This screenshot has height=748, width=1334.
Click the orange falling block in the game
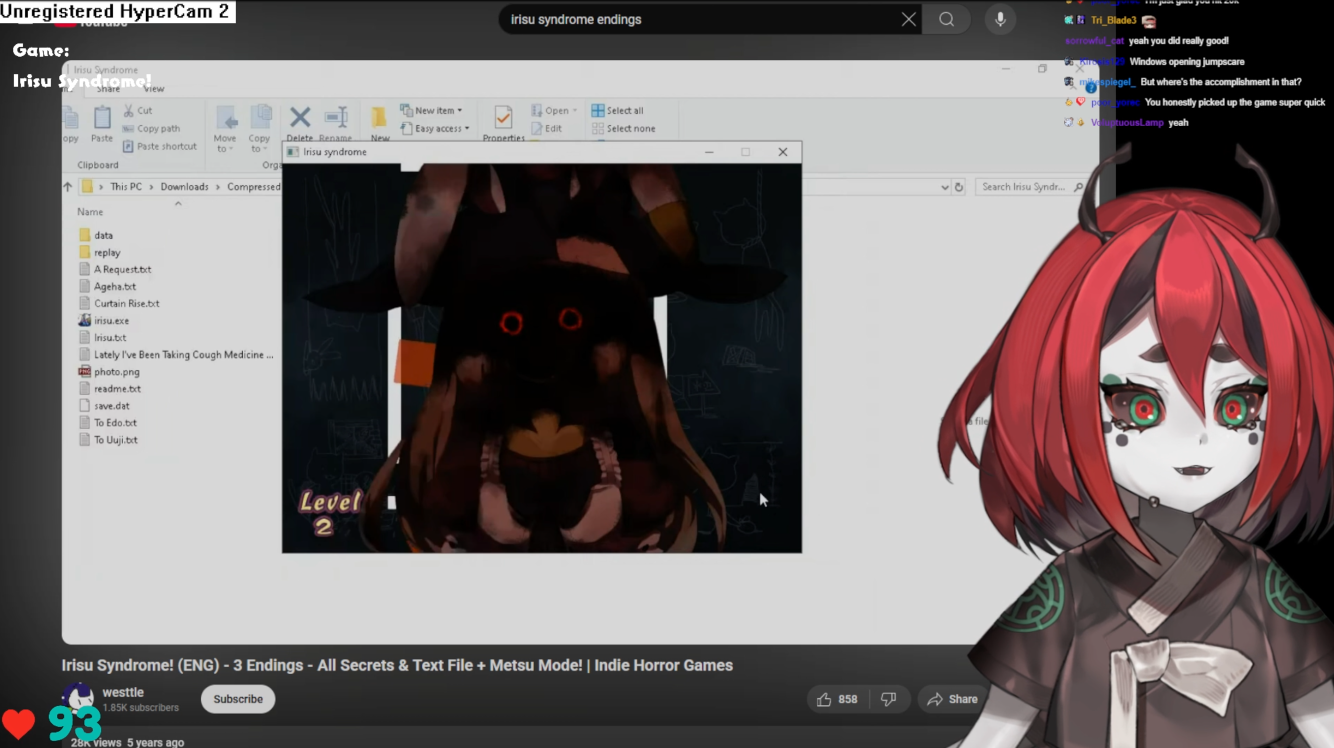413,362
